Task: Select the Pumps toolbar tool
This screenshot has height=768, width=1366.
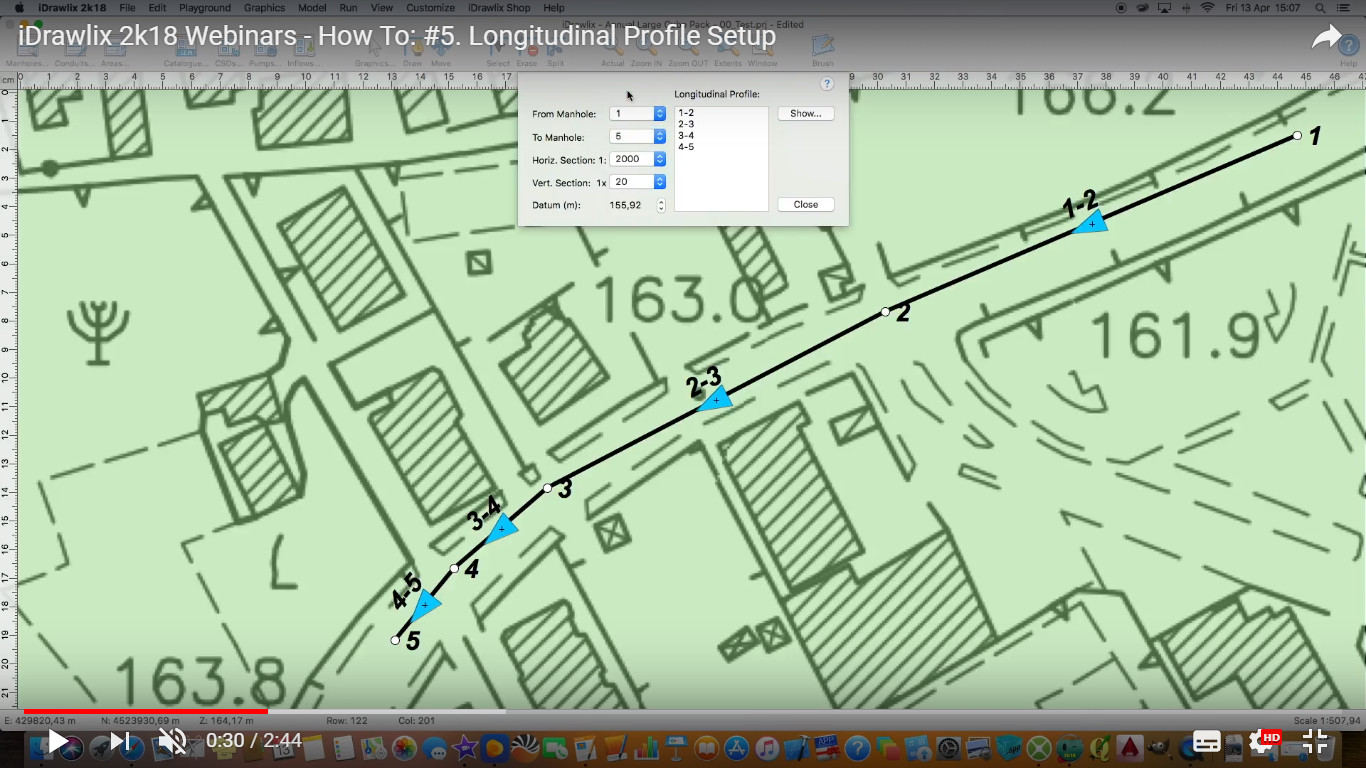Action: click(264, 52)
